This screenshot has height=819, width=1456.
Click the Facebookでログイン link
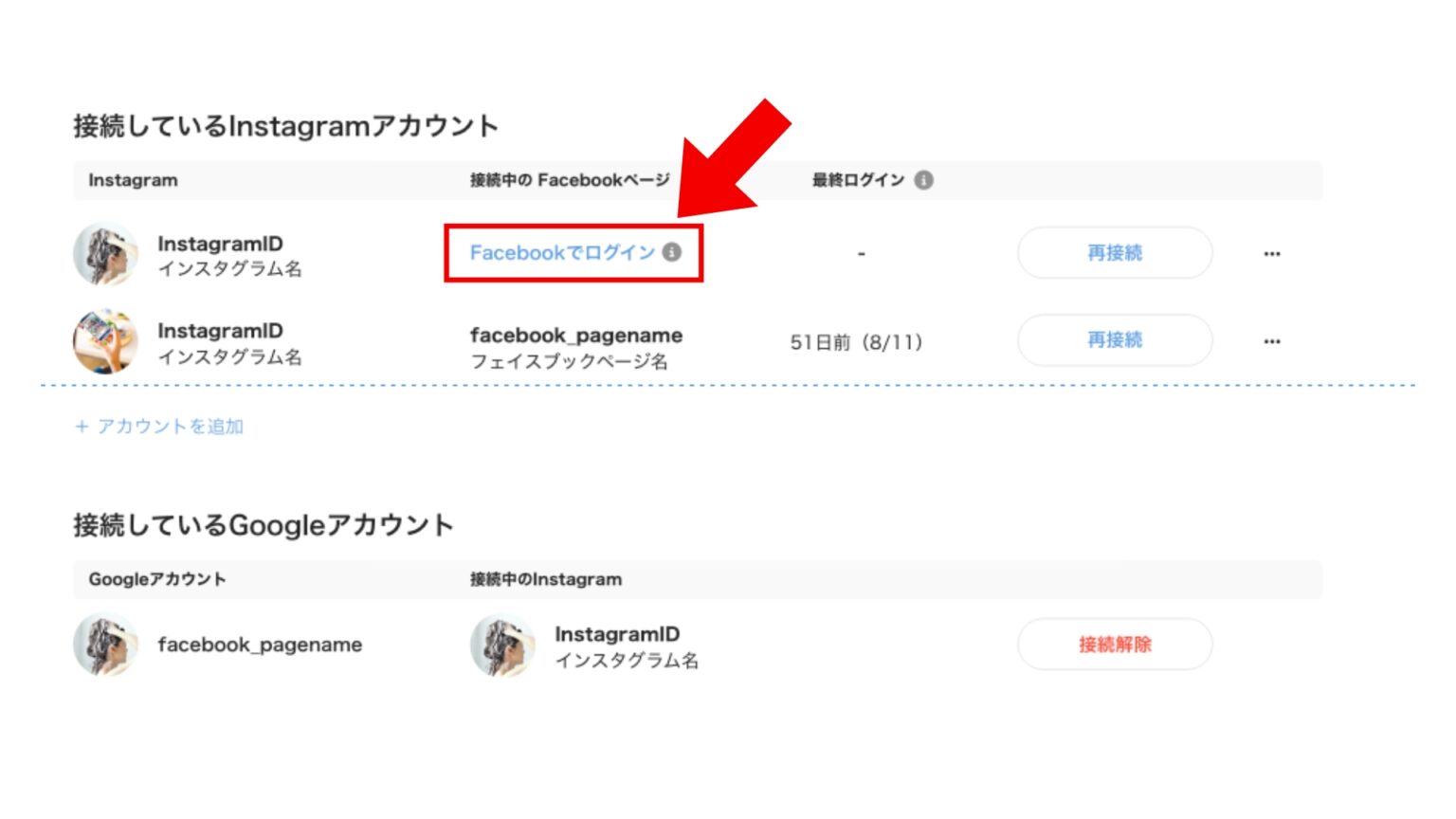pyautogui.click(x=562, y=252)
